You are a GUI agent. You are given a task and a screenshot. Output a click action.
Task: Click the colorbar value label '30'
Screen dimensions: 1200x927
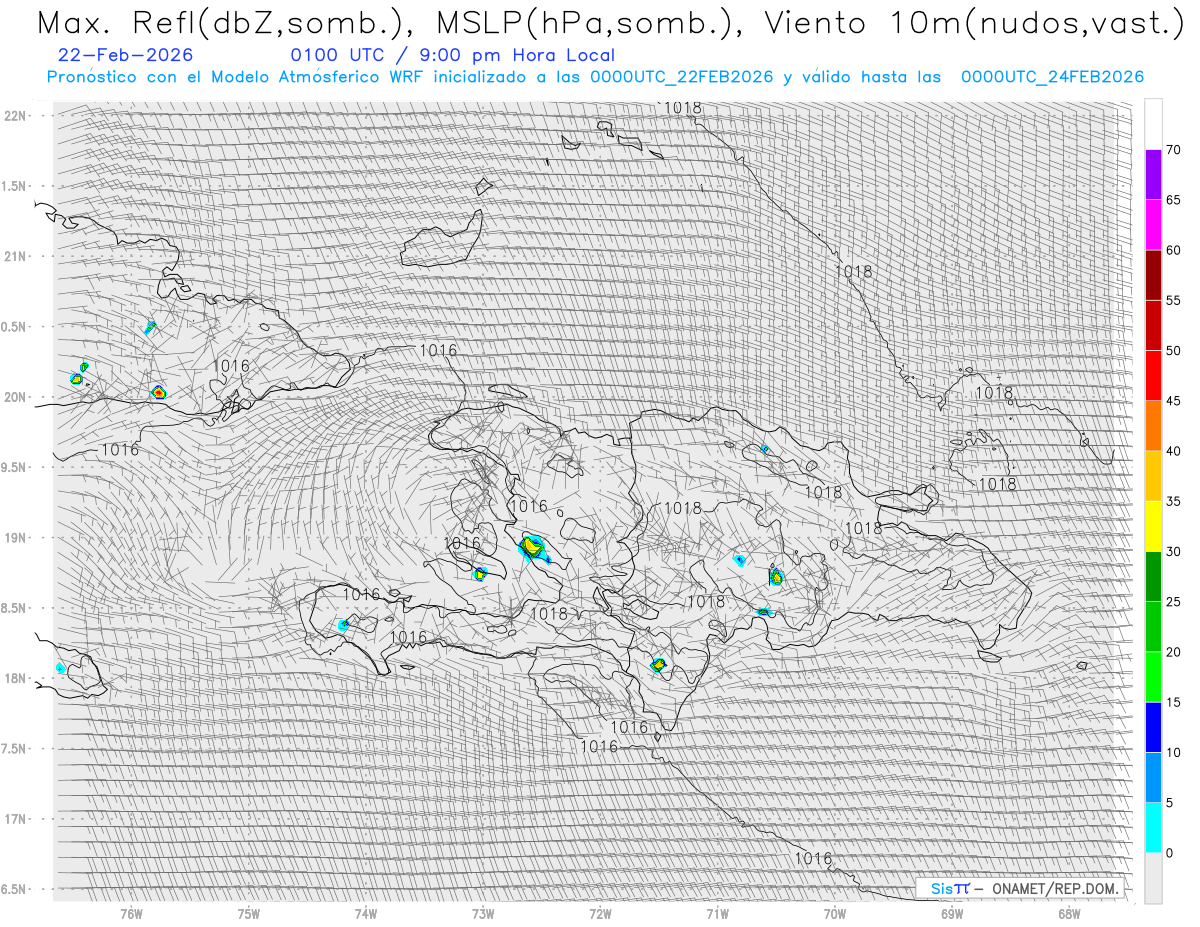pyautogui.click(x=1173, y=551)
